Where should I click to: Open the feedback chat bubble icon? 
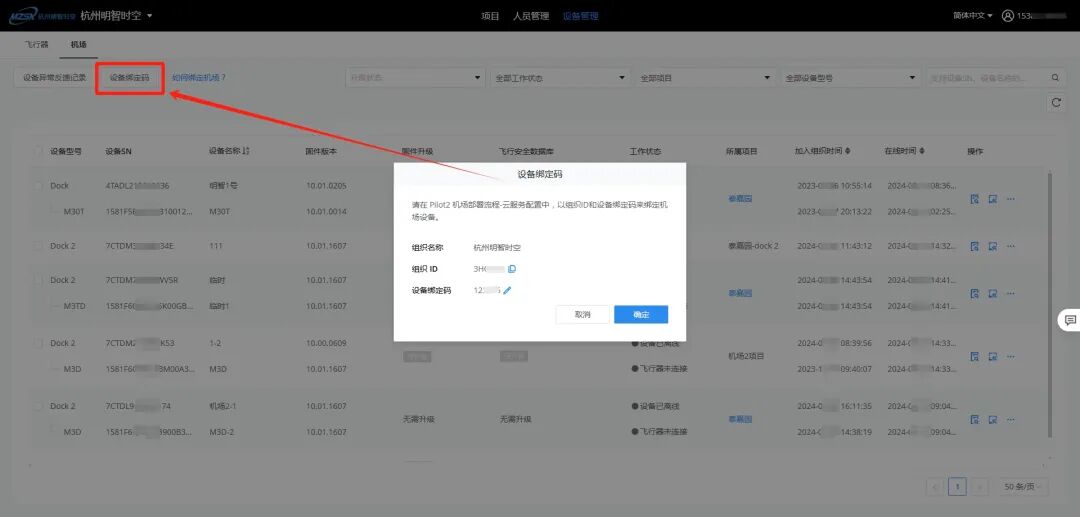[1070, 320]
